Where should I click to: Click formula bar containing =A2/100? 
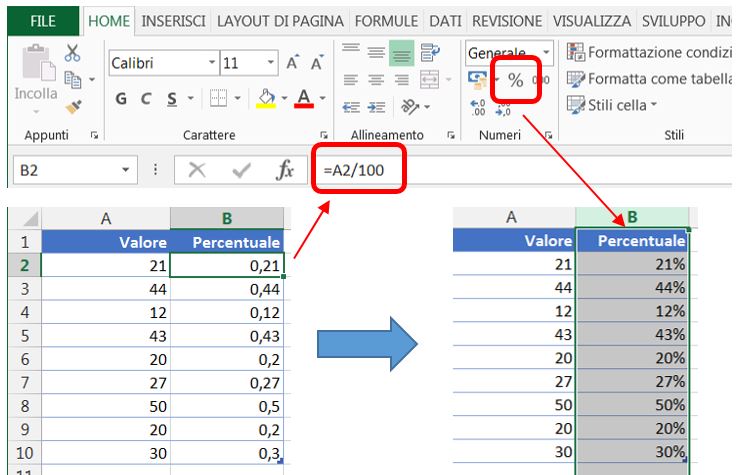coord(522,170)
